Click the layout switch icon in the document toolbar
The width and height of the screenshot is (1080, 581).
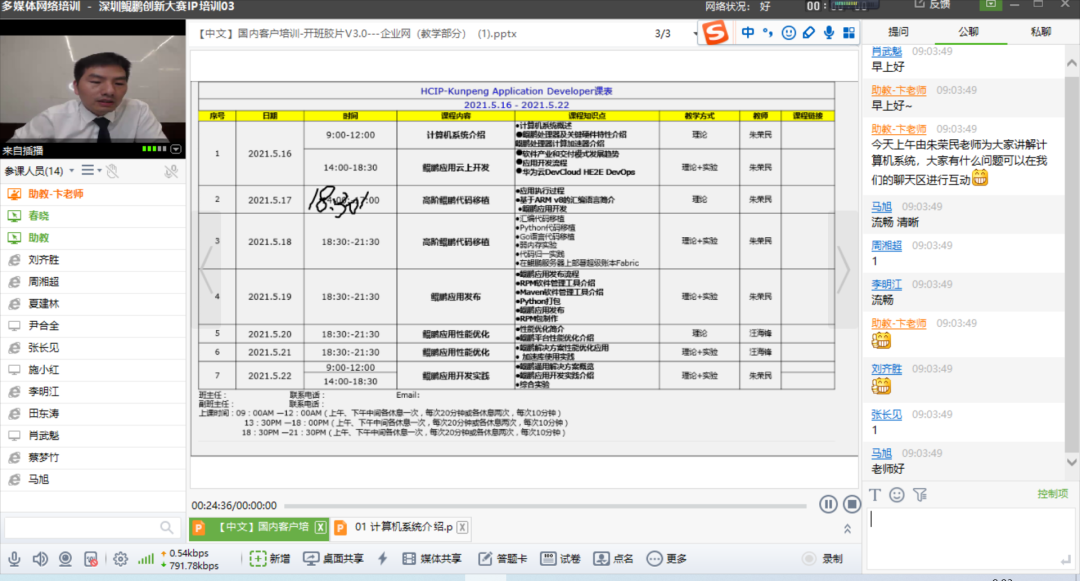coord(848,32)
